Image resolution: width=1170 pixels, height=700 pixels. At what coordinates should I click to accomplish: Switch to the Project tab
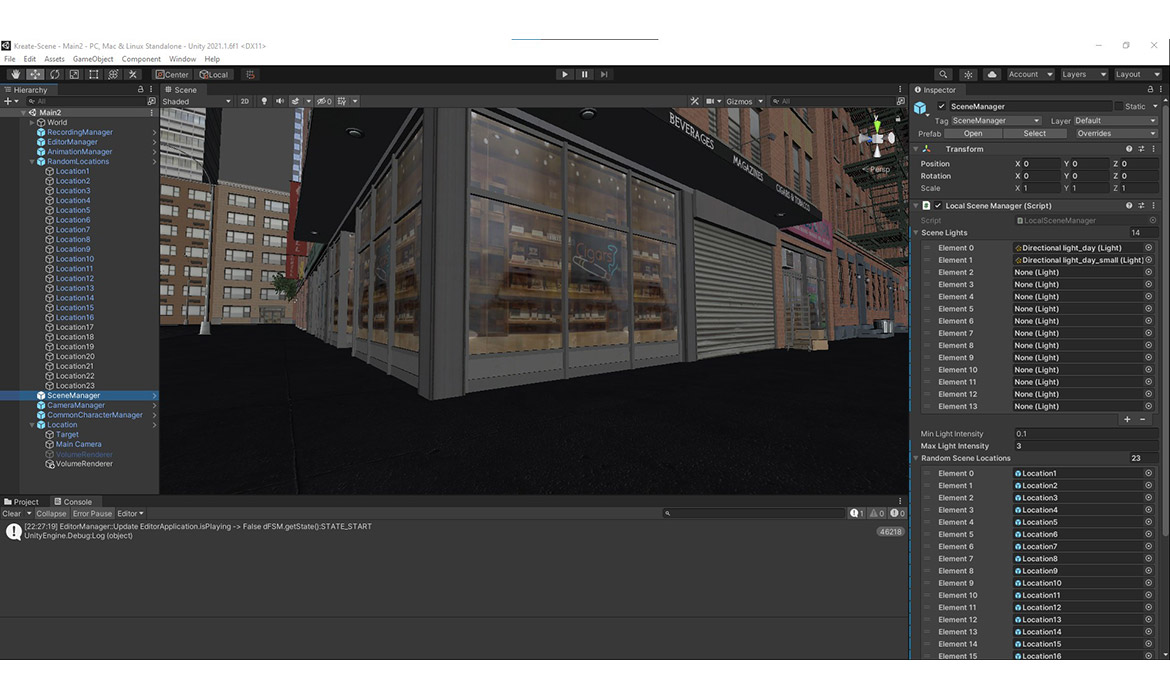click(22, 502)
